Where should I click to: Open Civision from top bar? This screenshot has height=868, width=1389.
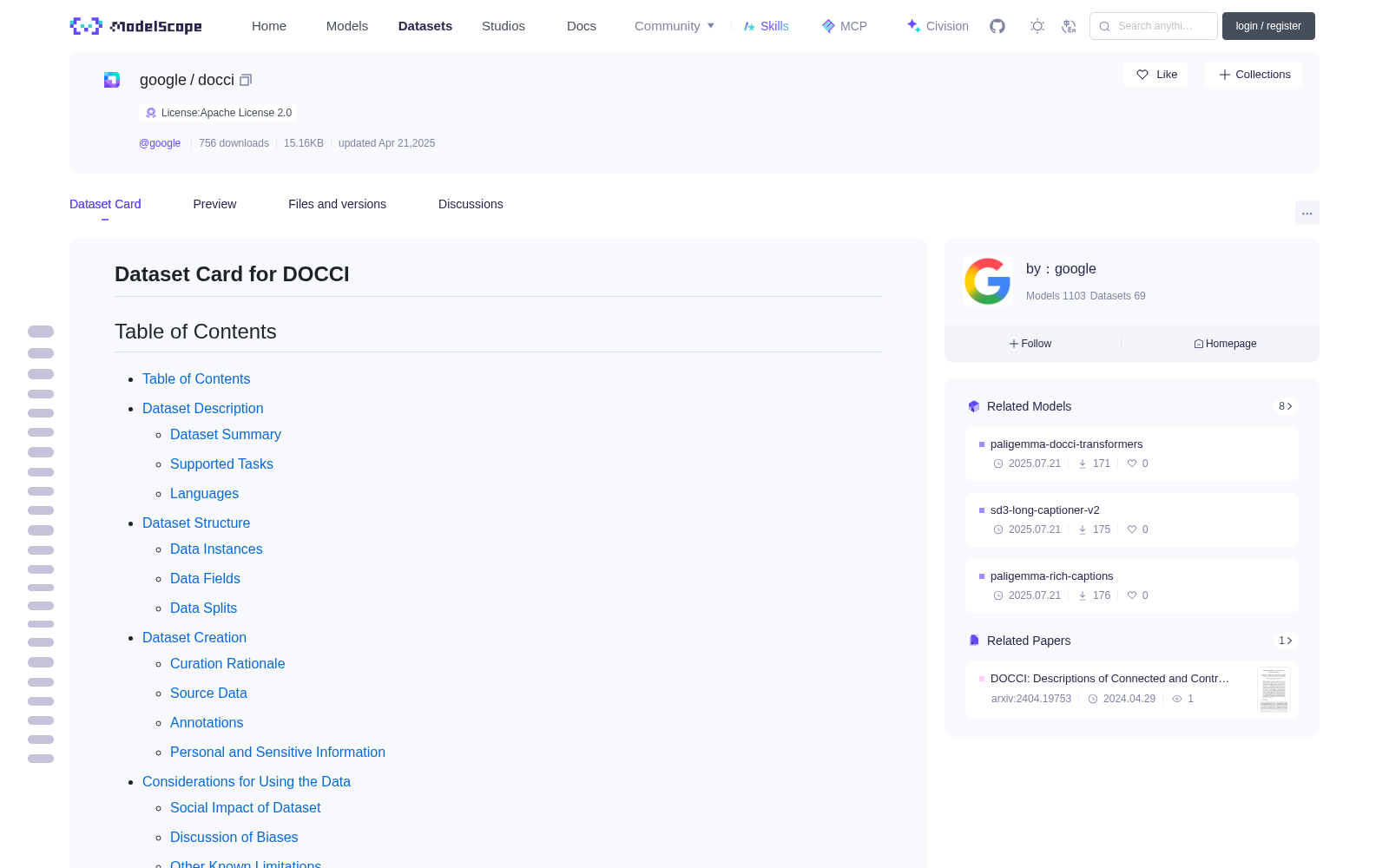point(938,26)
